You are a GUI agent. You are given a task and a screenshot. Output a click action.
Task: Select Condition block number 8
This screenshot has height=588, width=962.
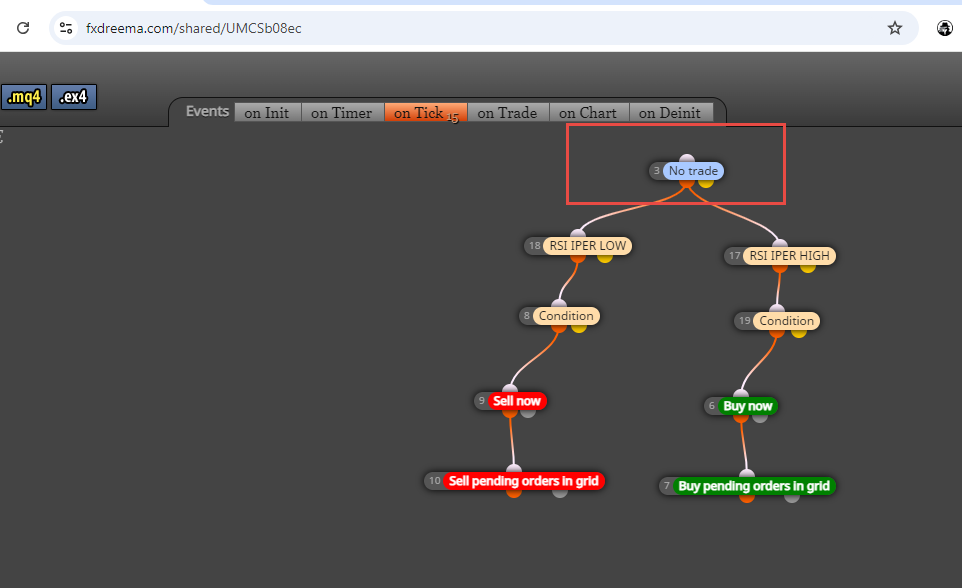(x=566, y=315)
